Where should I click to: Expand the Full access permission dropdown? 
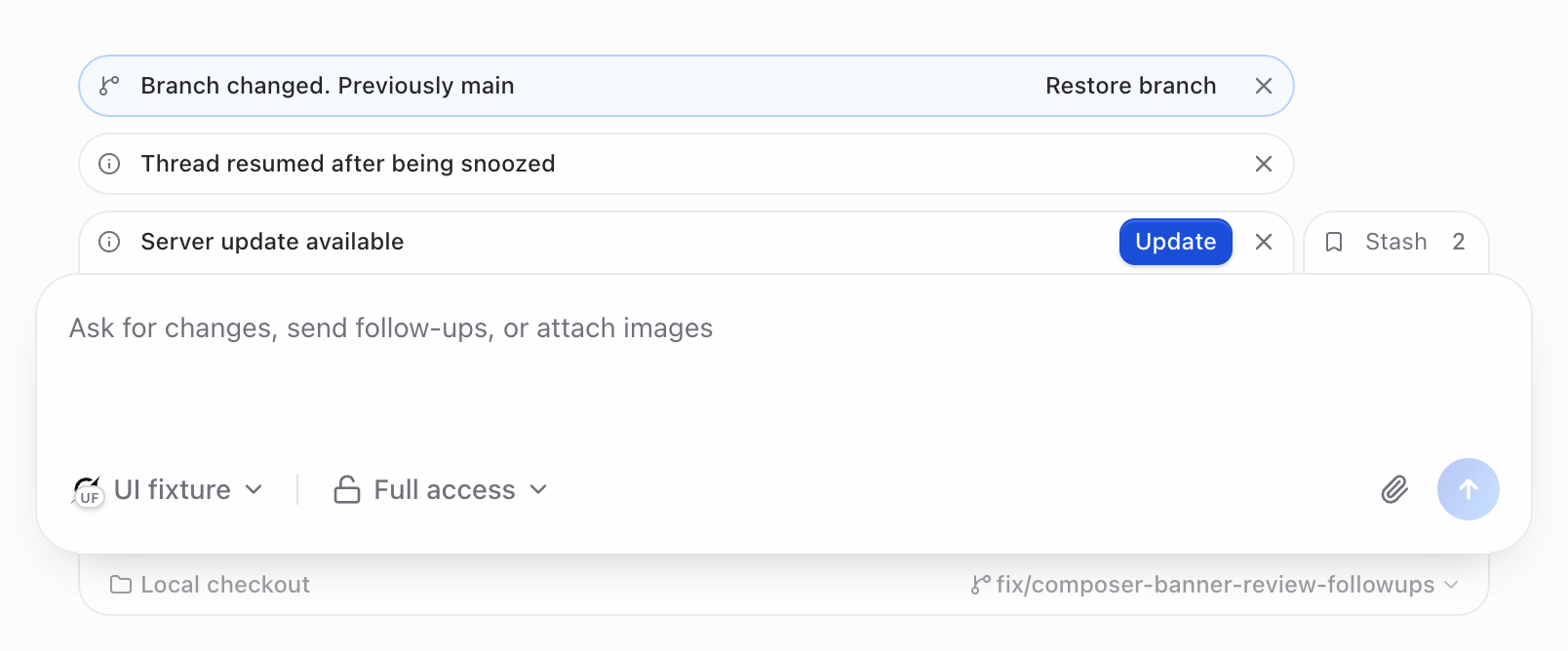click(441, 489)
